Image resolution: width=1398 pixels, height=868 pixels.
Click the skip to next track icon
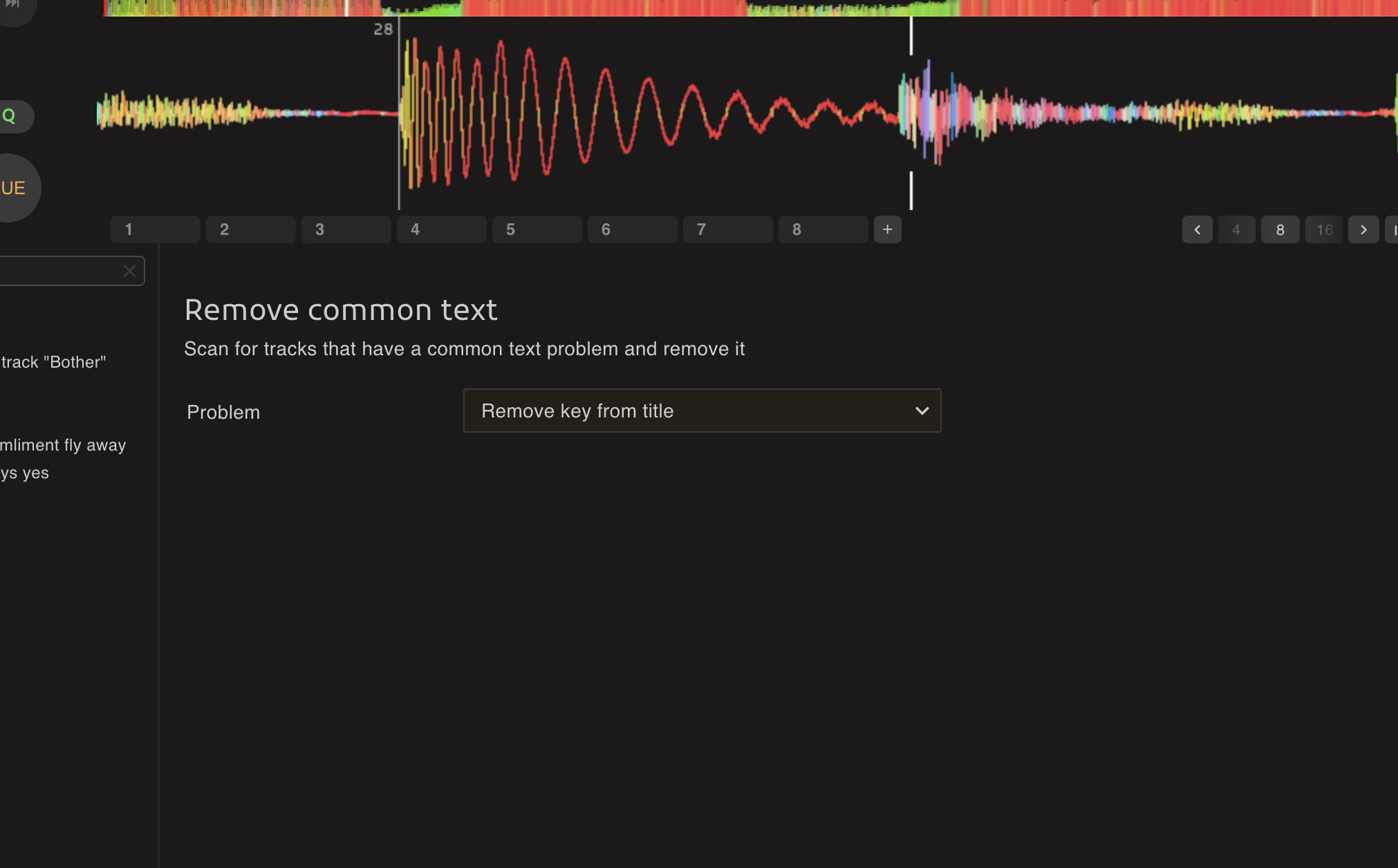click(12, 4)
